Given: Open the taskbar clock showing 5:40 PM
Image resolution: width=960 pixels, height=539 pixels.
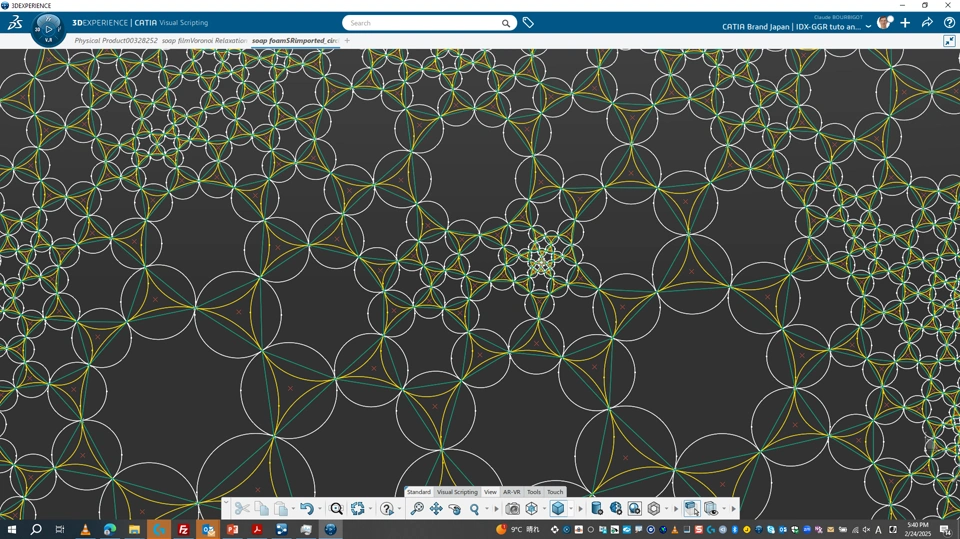Looking at the screenshot, I should pos(917,529).
